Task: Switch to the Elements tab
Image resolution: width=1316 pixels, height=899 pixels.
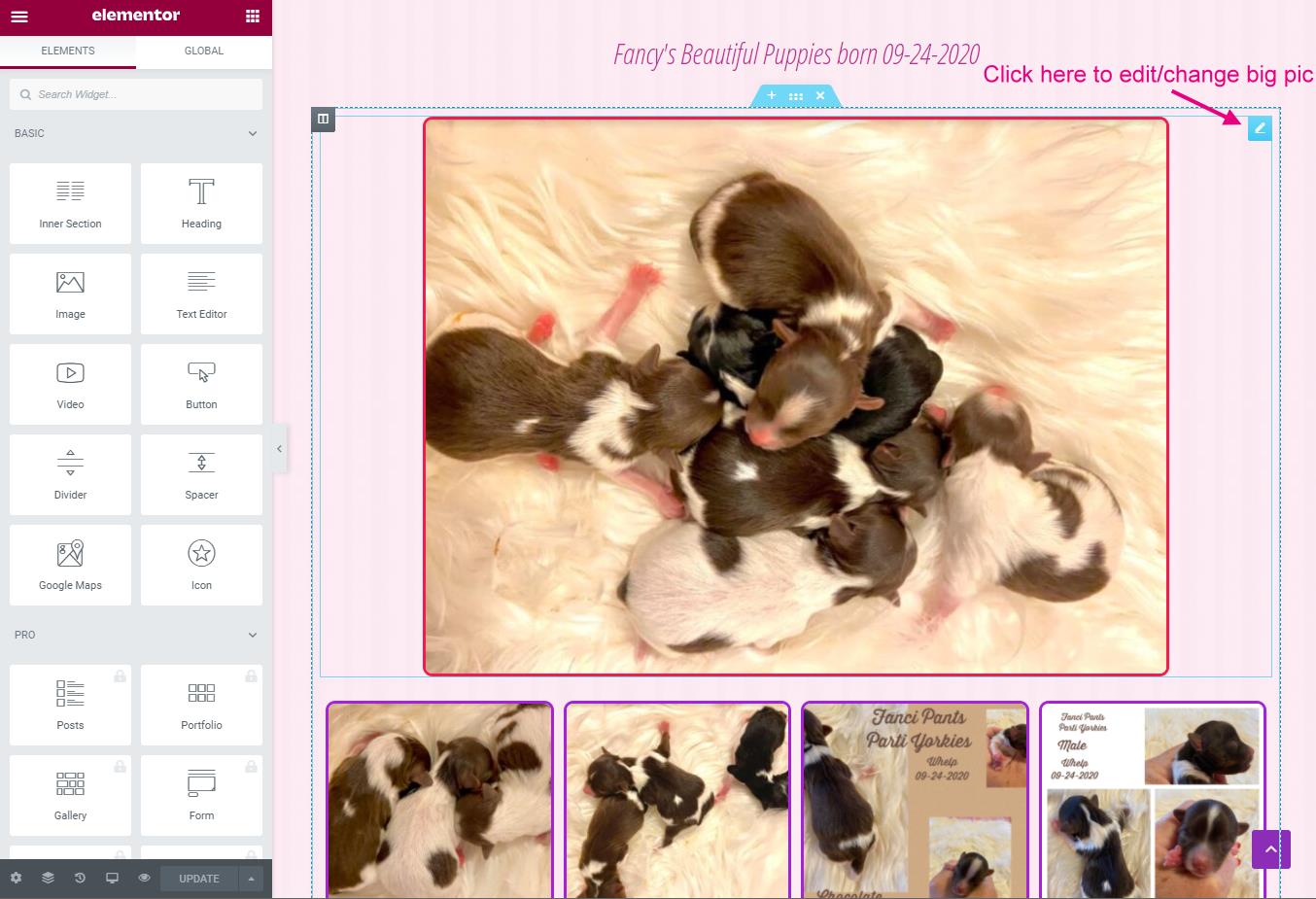Action: click(x=68, y=51)
